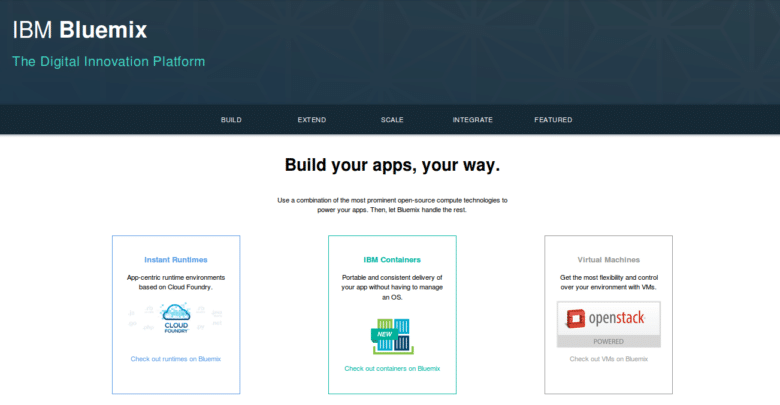The height and width of the screenshot is (405, 780).
Task: Open the BUILD navigation tab
Action: tap(231, 120)
